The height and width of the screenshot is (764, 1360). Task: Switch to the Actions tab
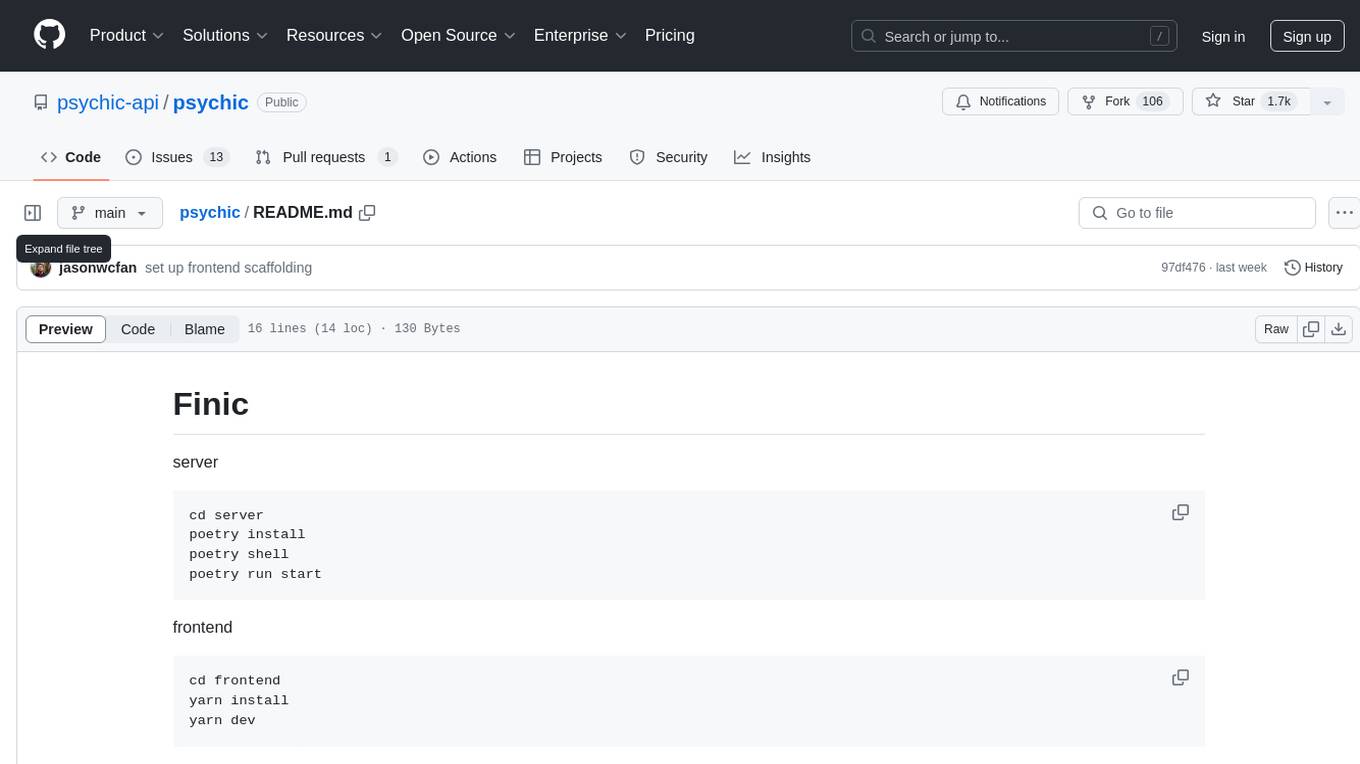coord(460,157)
